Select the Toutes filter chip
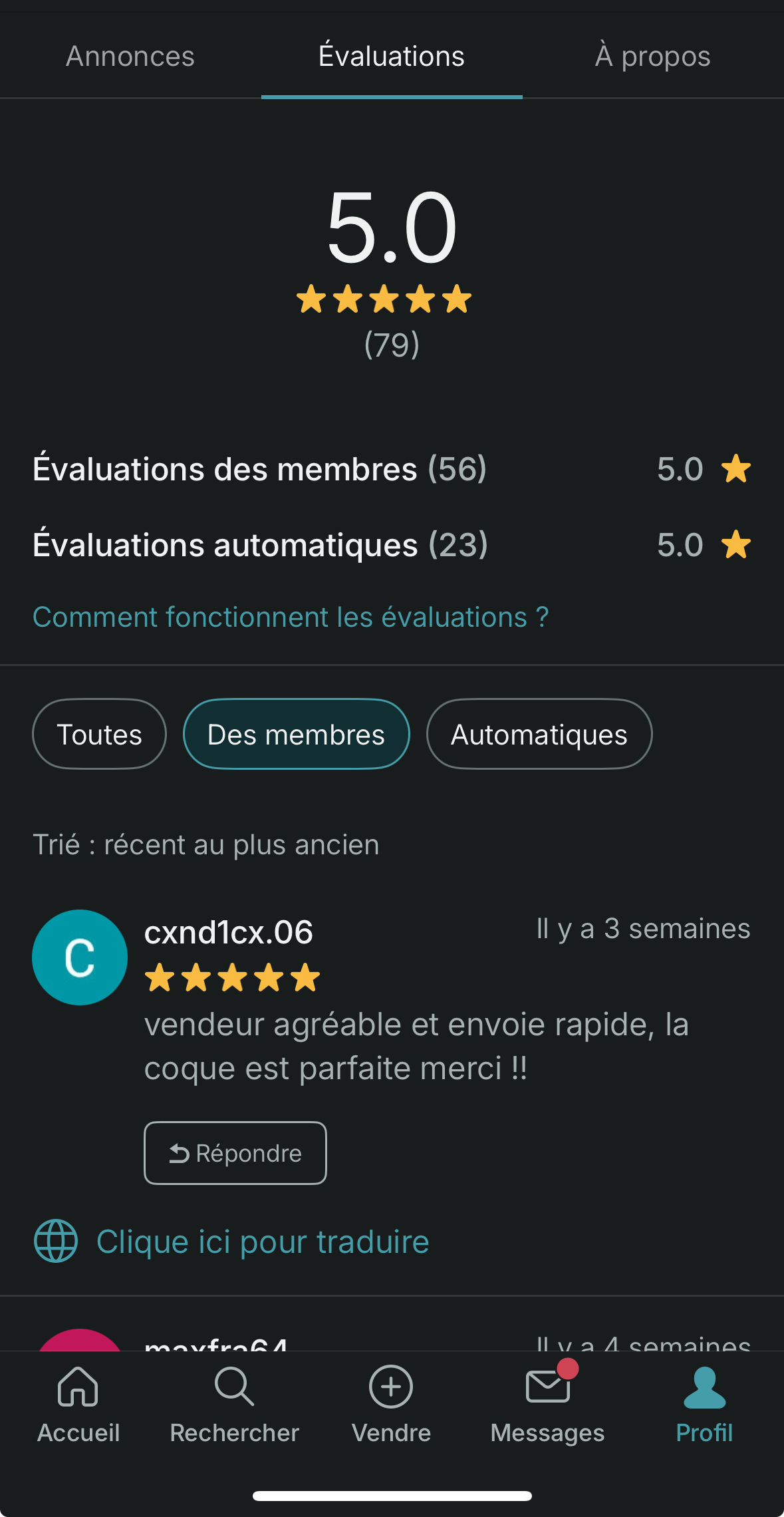 click(x=99, y=735)
